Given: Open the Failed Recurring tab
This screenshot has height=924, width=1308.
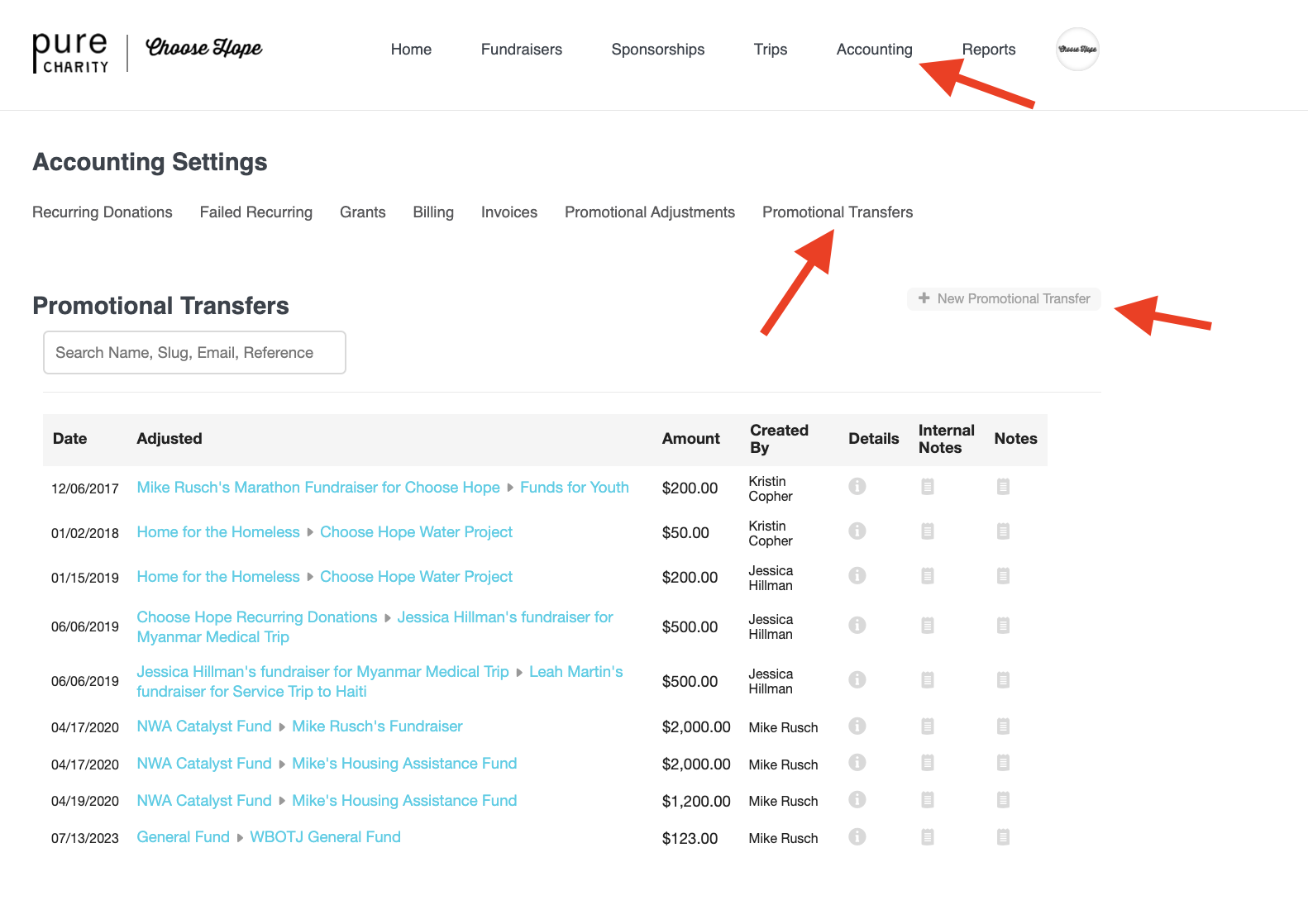Looking at the screenshot, I should [255, 212].
